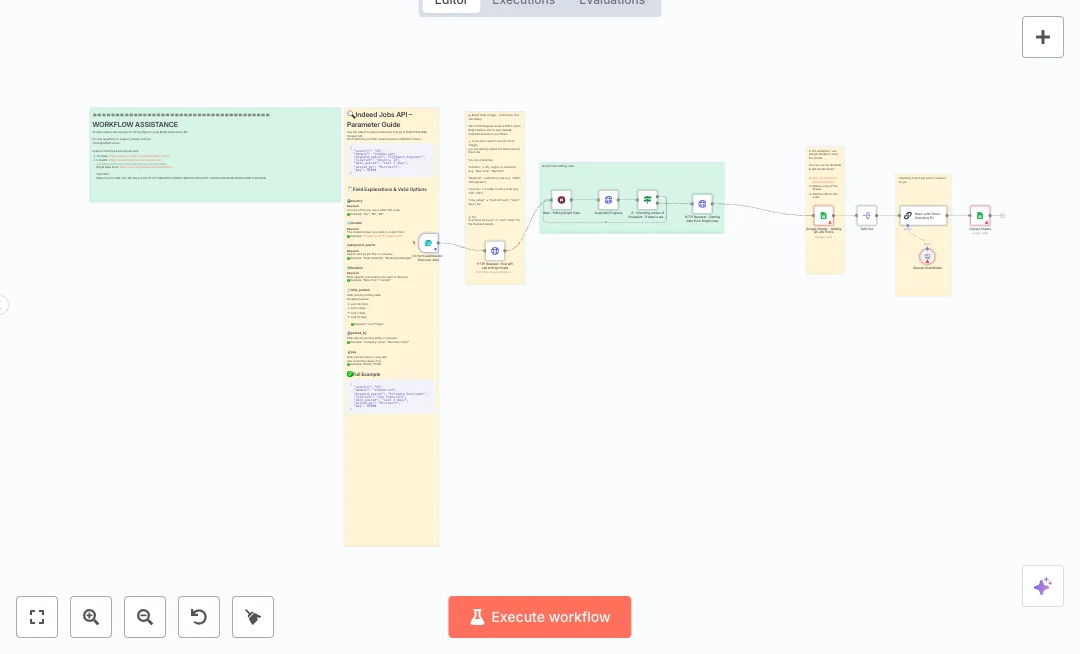
Task: Zoom in on the workflow canvas
Action: (x=91, y=617)
